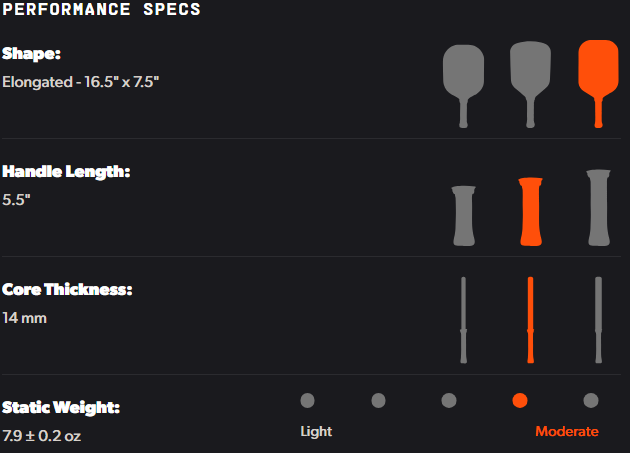The image size is (630, 453).
Task: Click the Handle Length heading
Action: tap(66, 171)
